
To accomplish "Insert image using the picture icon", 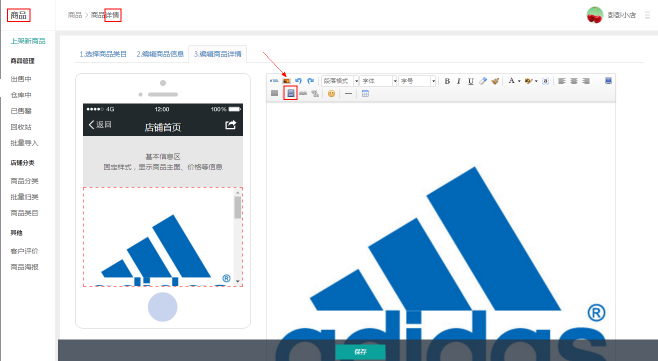I will (286, 81).
